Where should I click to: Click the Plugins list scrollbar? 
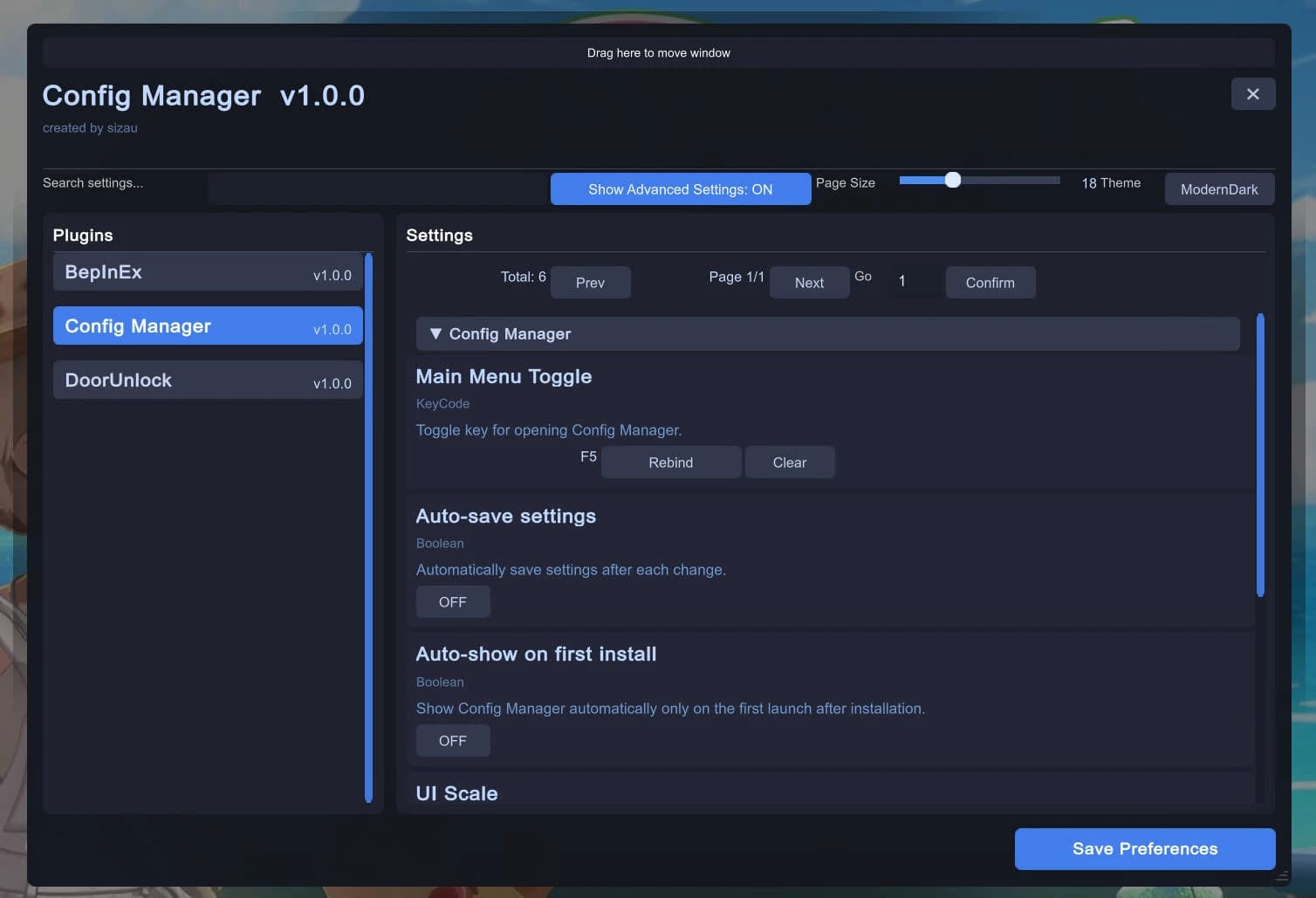coord(368,528)
